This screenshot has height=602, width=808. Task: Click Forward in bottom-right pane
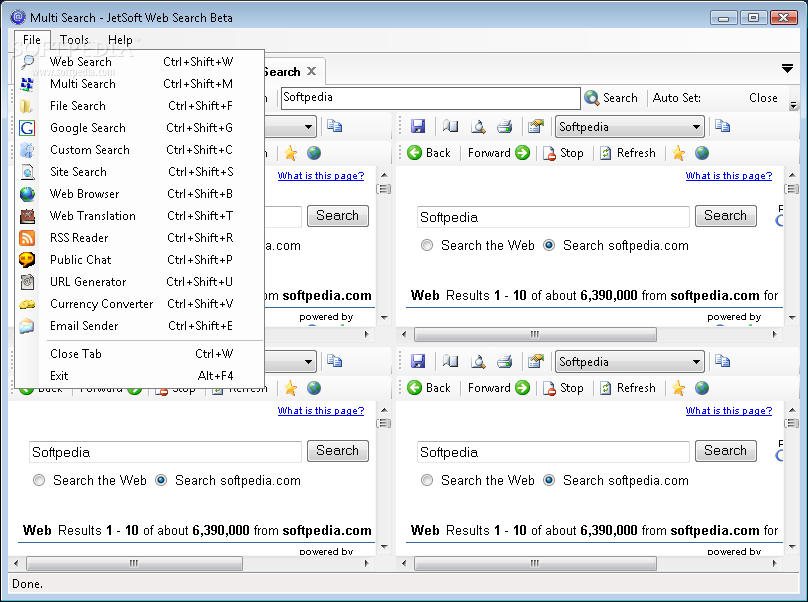pyautogui.click(x=499, y=388)
